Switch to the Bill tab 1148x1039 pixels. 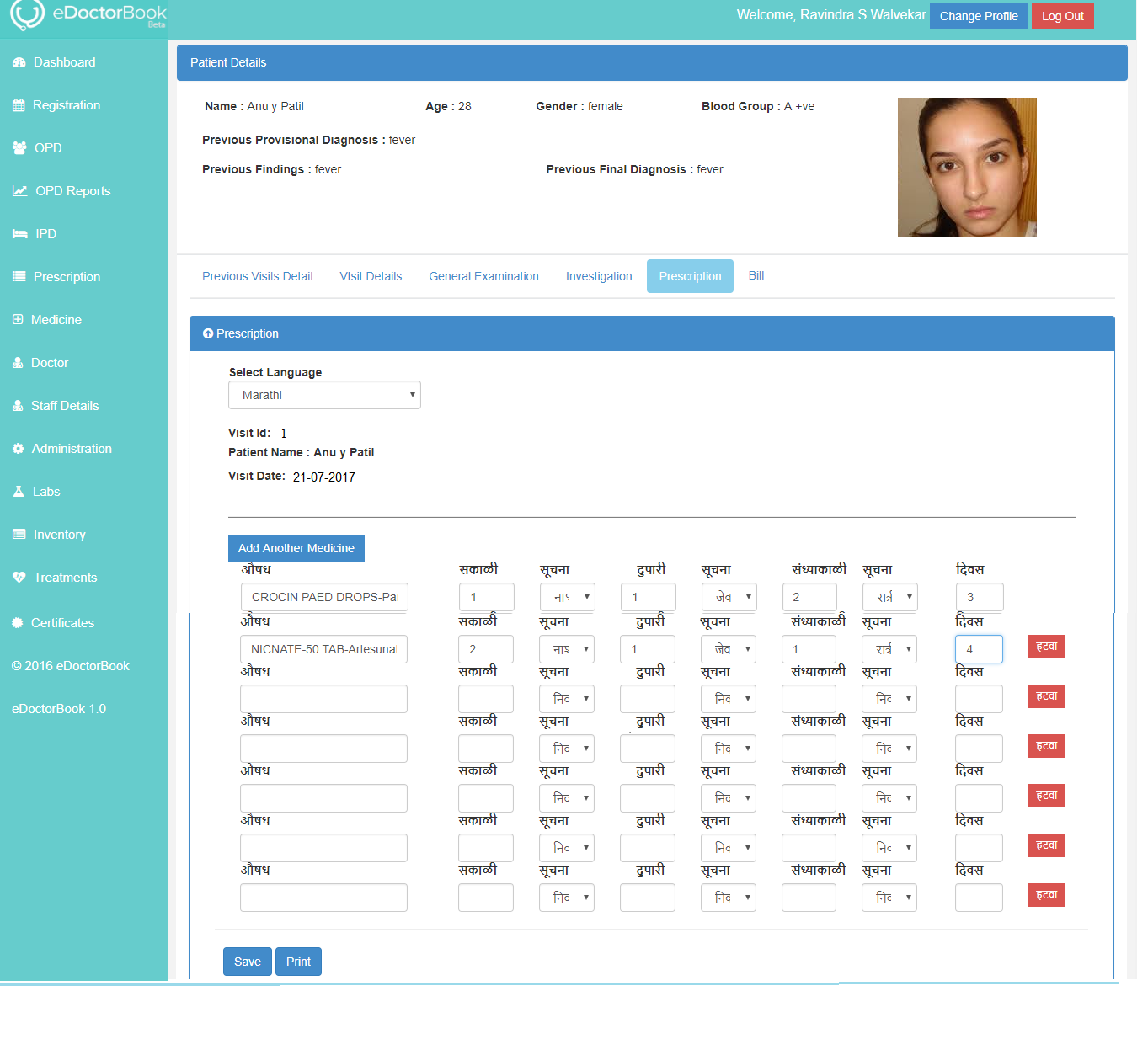(x=756, y=275)
